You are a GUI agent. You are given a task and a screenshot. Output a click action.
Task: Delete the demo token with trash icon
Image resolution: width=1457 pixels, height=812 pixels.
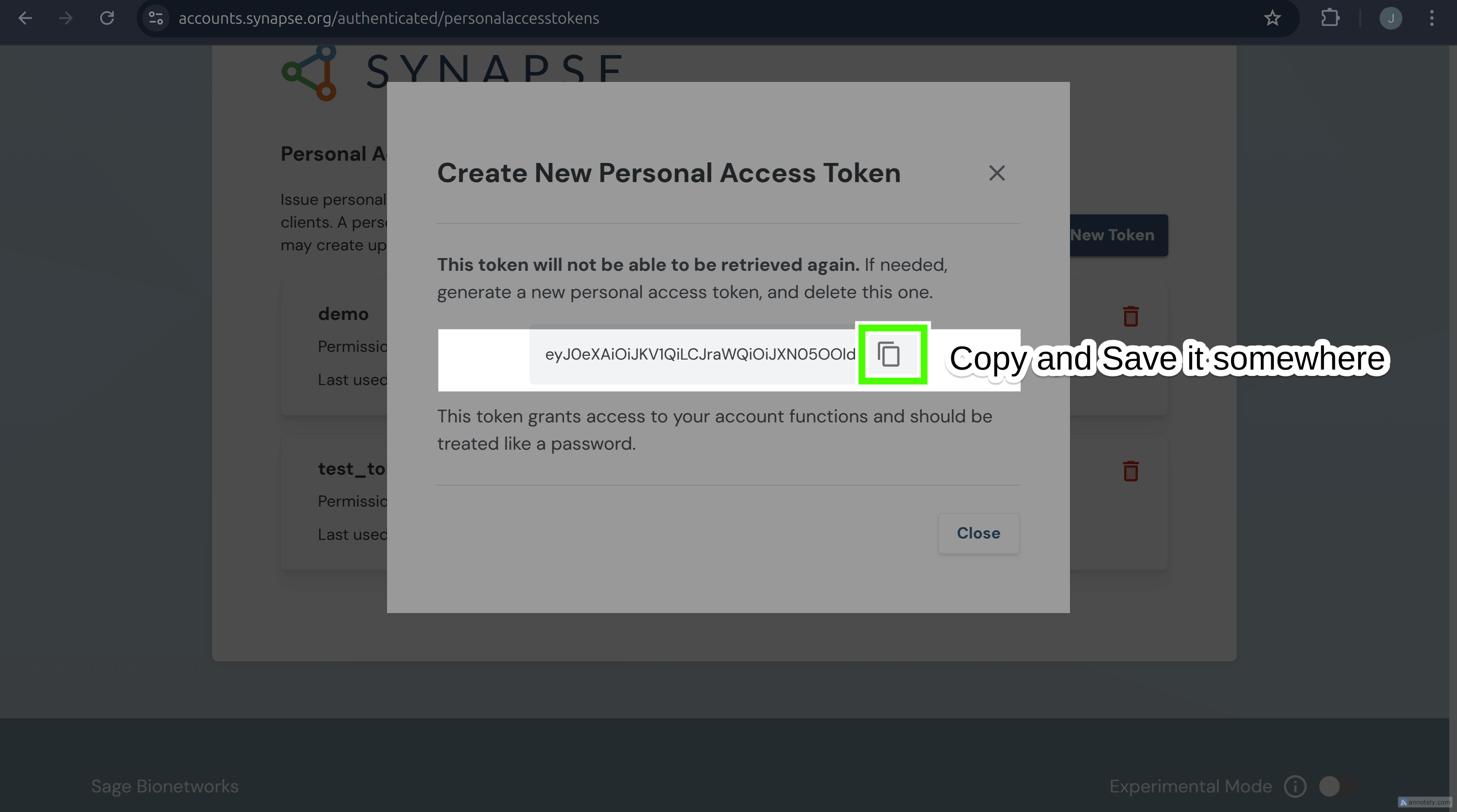coord(1131,316)
